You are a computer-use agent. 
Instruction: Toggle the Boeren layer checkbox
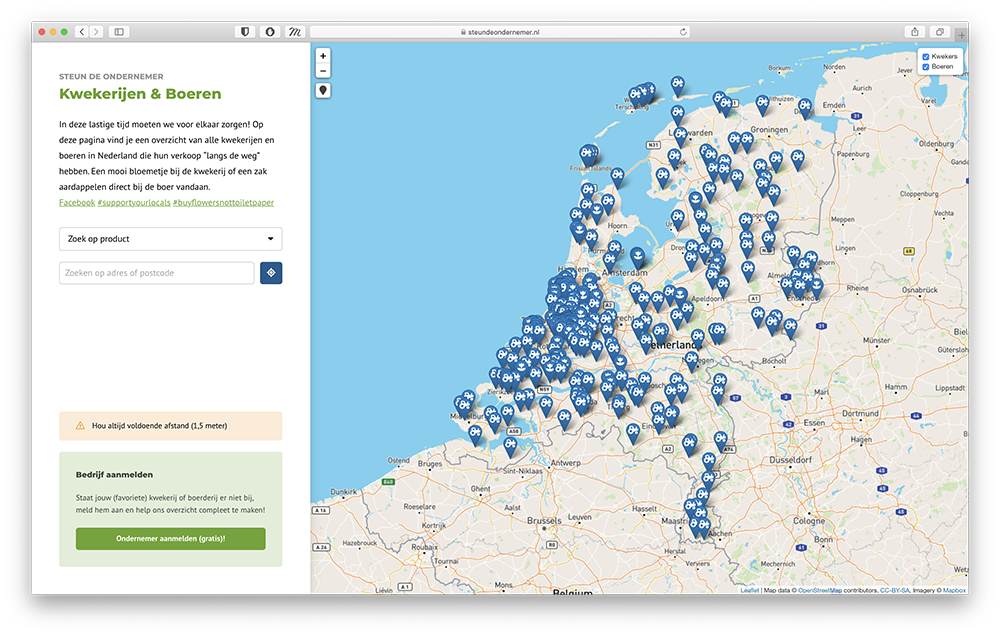click(x=926, y=67)
